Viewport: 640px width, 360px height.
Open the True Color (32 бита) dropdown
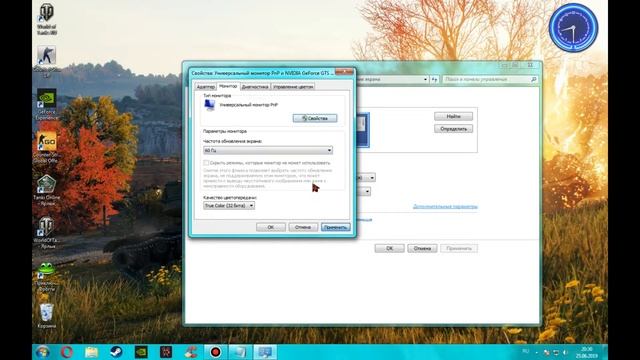[x=229, y=206]
